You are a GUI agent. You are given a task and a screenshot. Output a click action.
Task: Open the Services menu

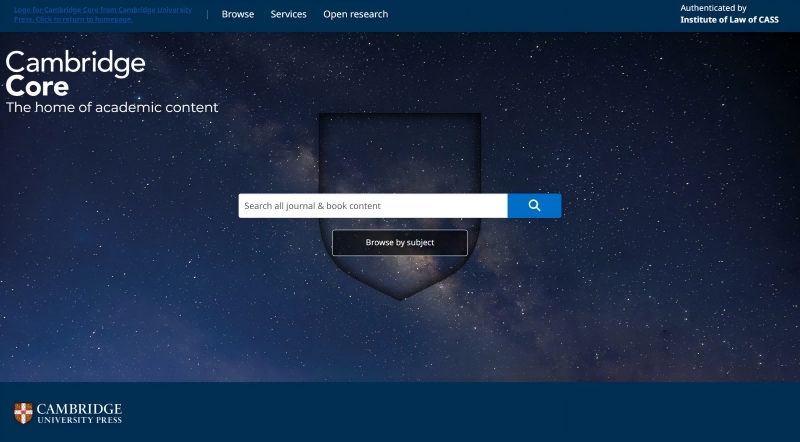288,14
